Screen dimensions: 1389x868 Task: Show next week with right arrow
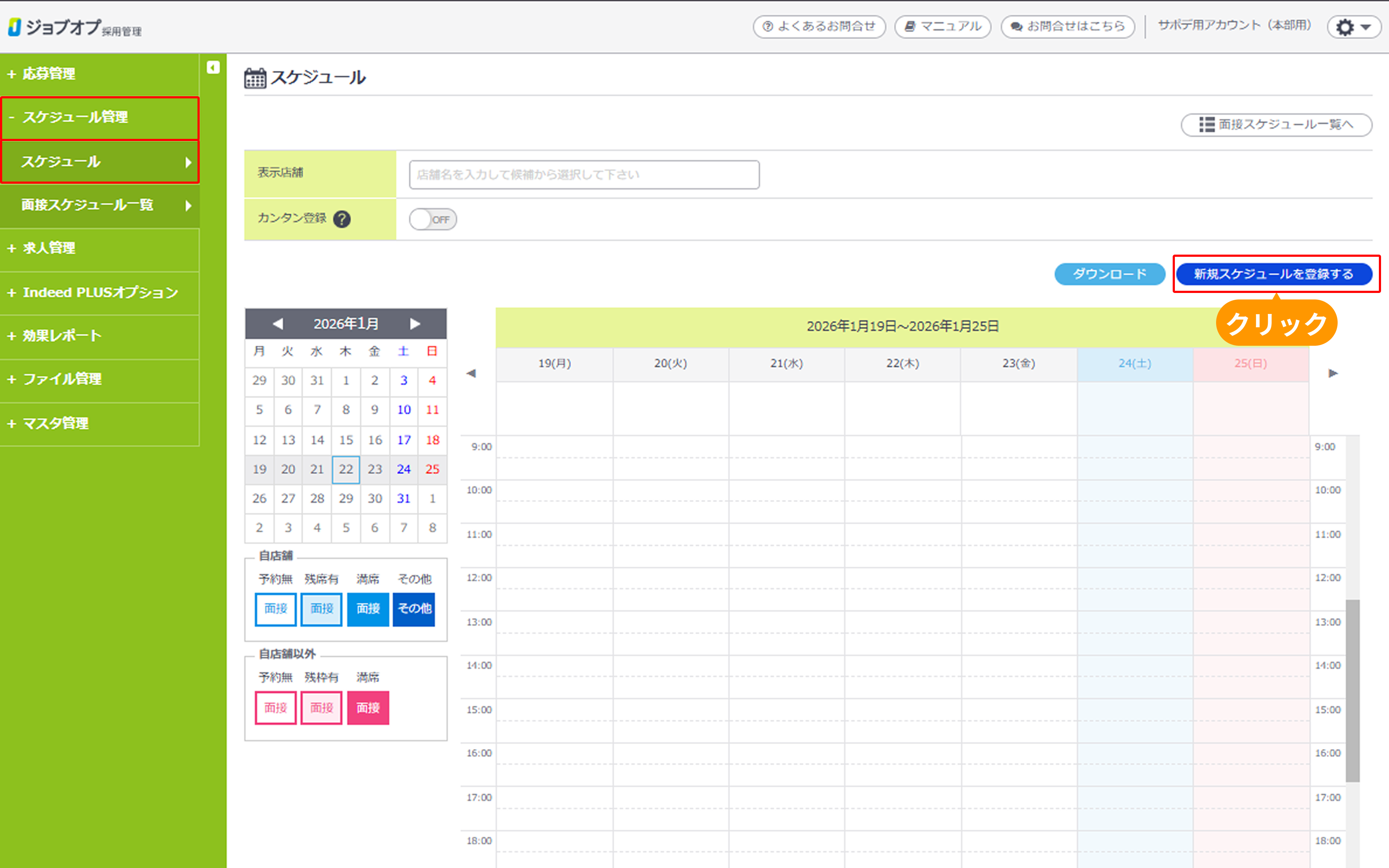coord(1333,373)
